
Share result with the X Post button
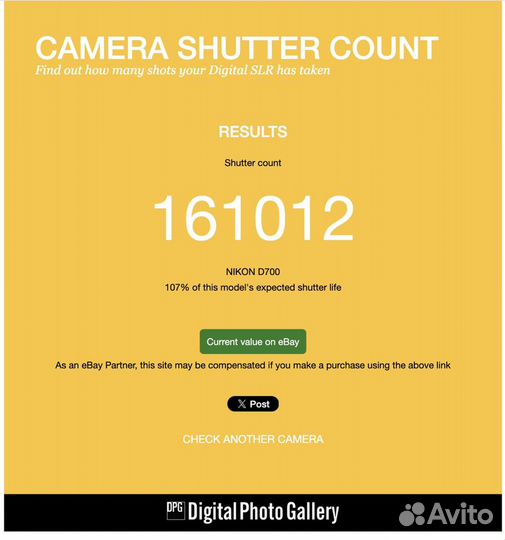(253, 404)
